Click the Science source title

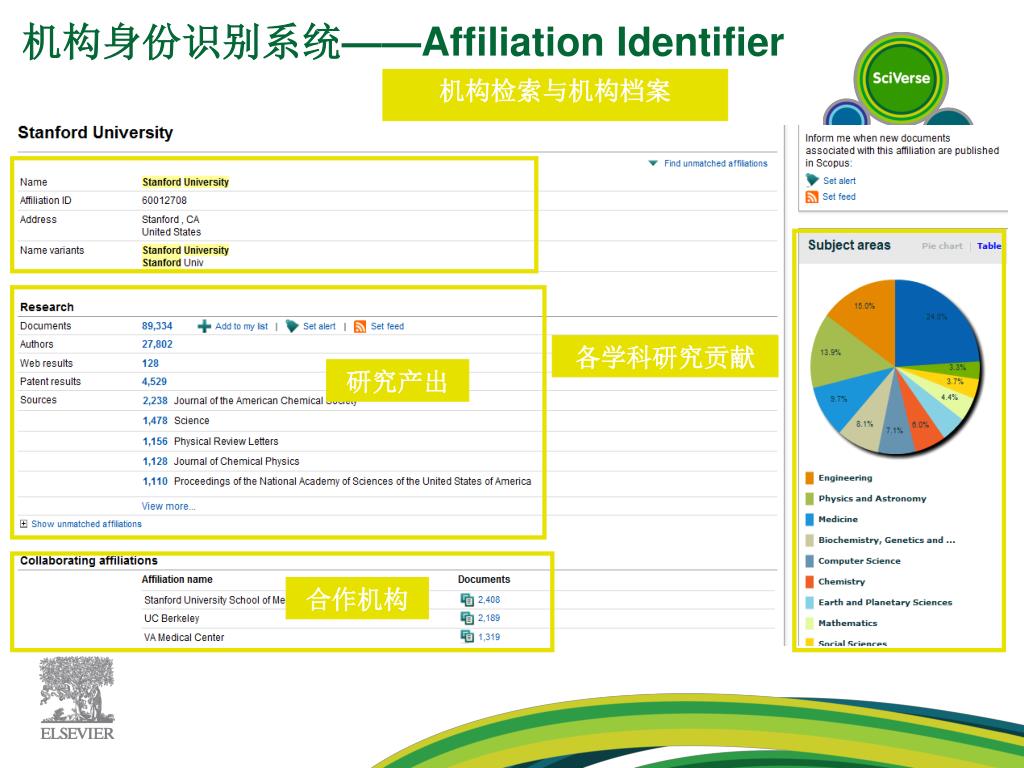point(191,421)
